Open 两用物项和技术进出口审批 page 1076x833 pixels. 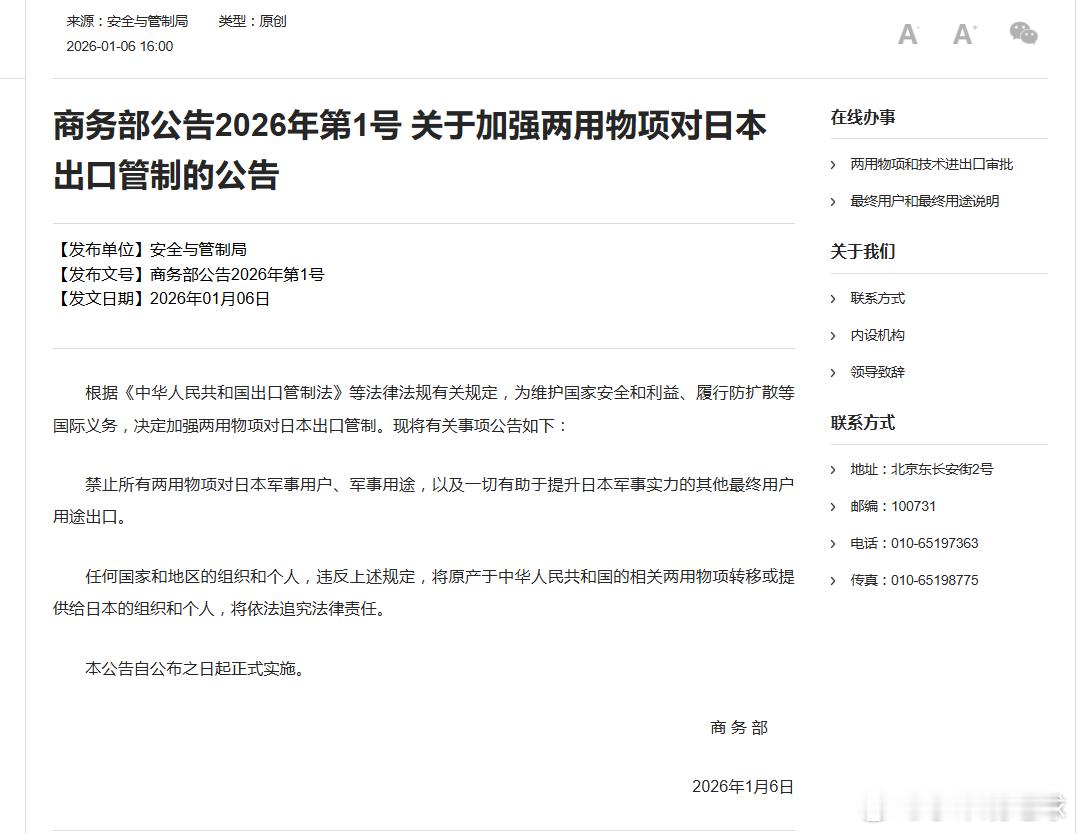tap(930, 164)
